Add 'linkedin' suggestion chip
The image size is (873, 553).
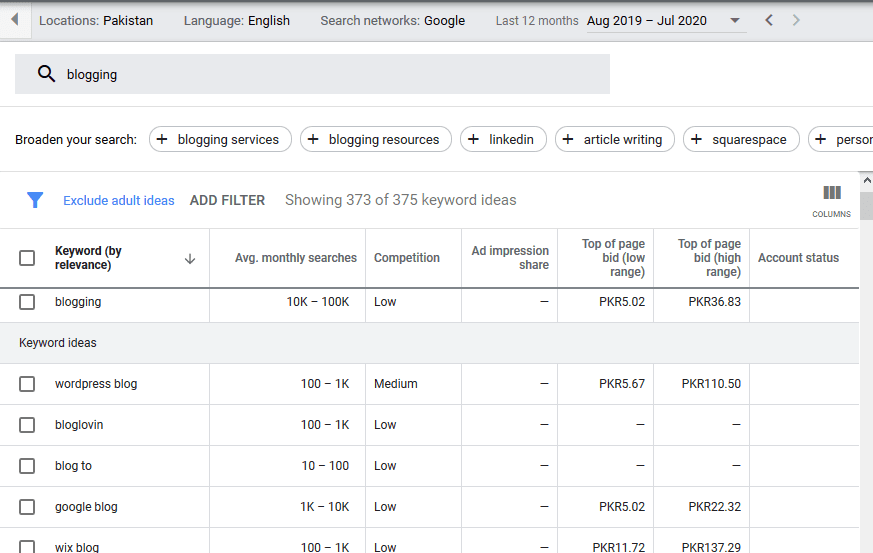point(503,139)
